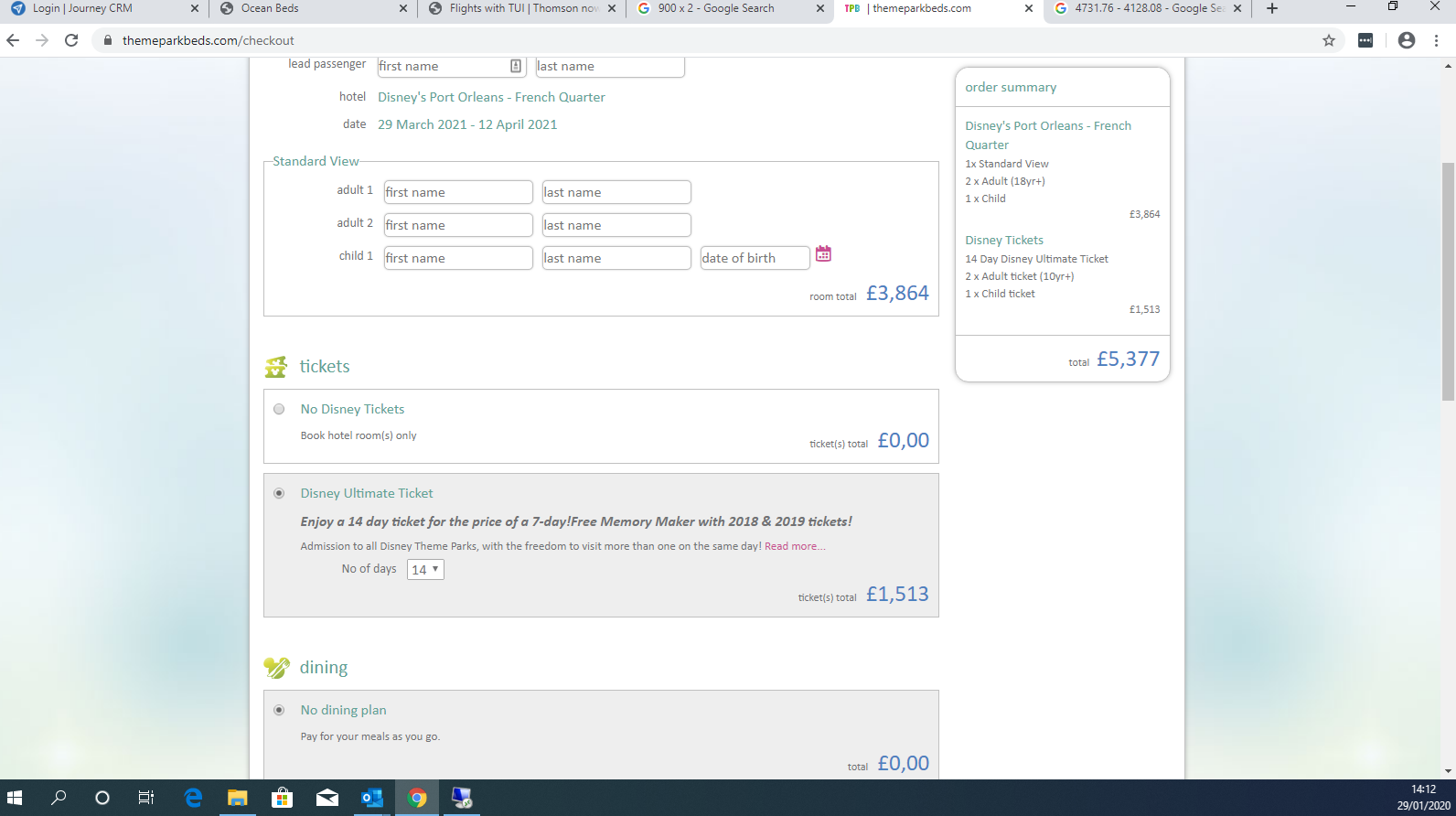
Task: Close the 900 x 2 Google Search tab
Action: [x=820, y=8]
